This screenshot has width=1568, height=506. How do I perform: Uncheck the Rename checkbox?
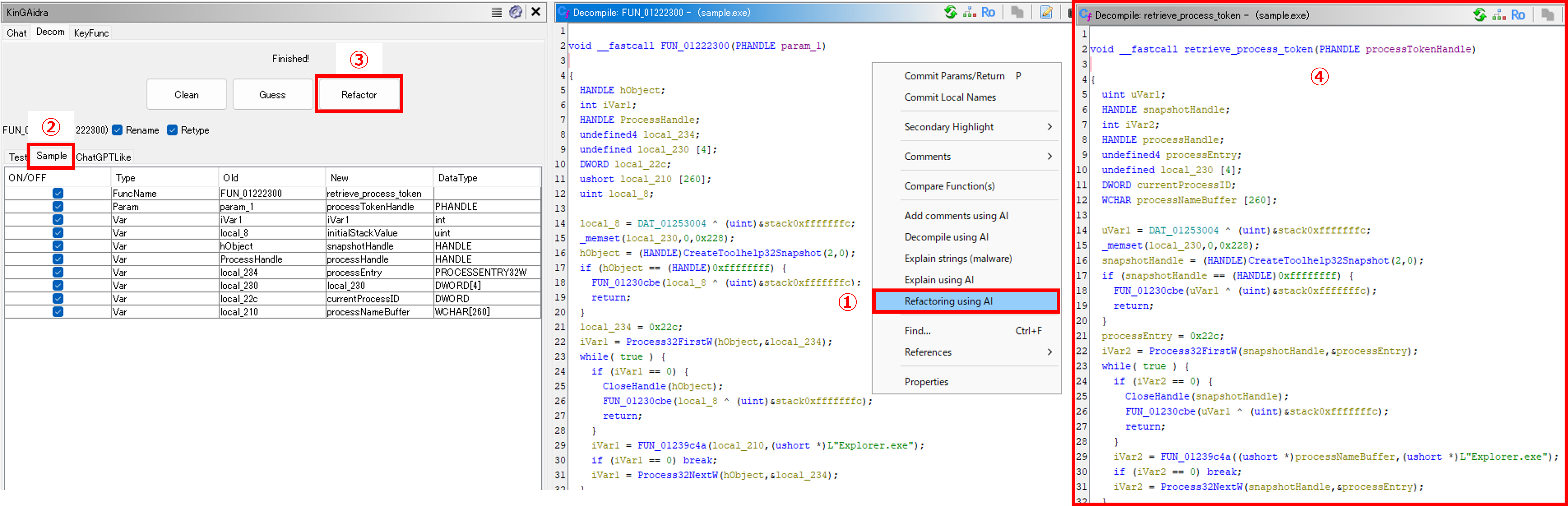(x=118, y=130)
